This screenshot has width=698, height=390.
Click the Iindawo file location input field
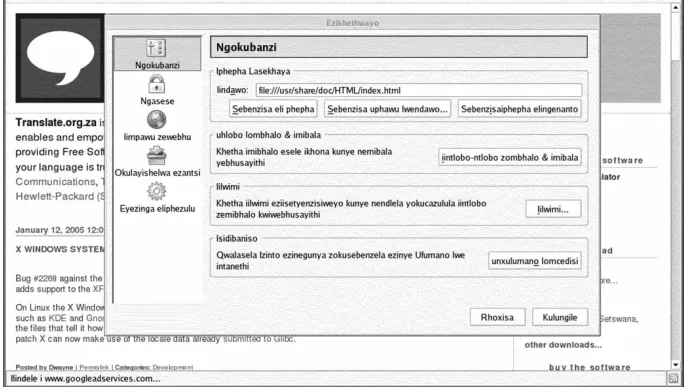(x=418, y=90)
